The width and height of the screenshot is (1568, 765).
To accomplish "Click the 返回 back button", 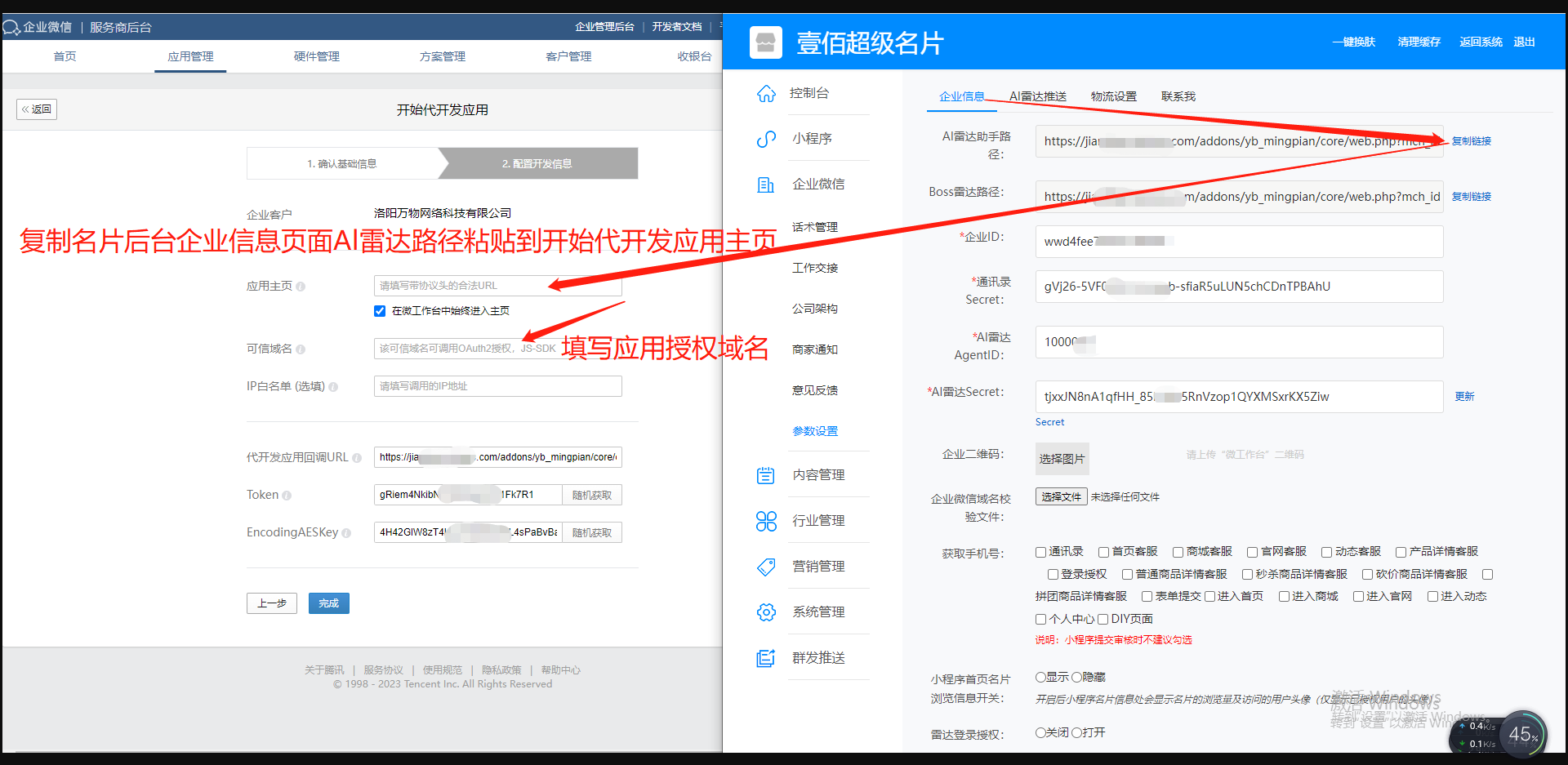I will point(37,109).
